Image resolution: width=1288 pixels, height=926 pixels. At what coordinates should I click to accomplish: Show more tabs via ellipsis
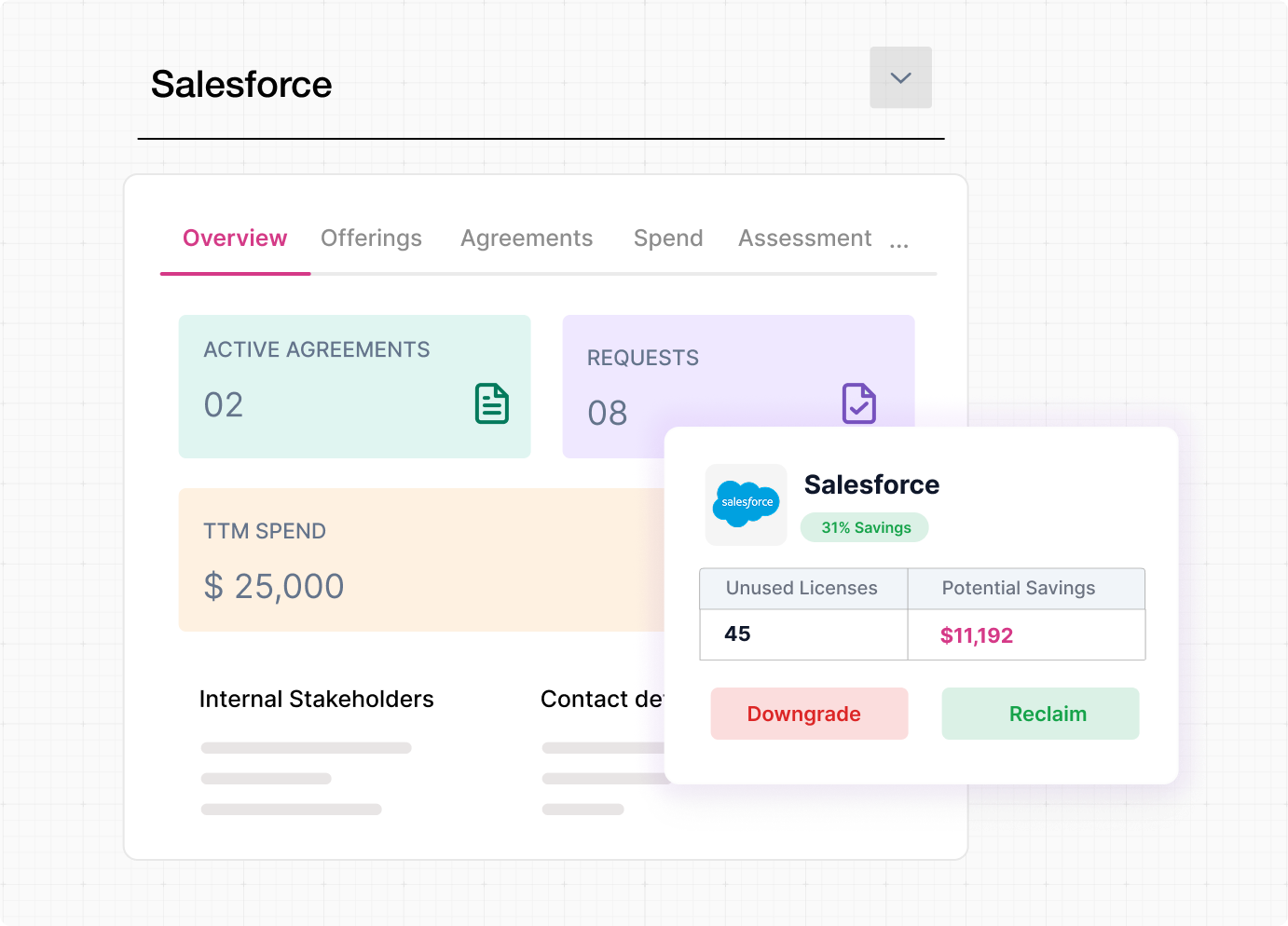click(x=898, y=246)
